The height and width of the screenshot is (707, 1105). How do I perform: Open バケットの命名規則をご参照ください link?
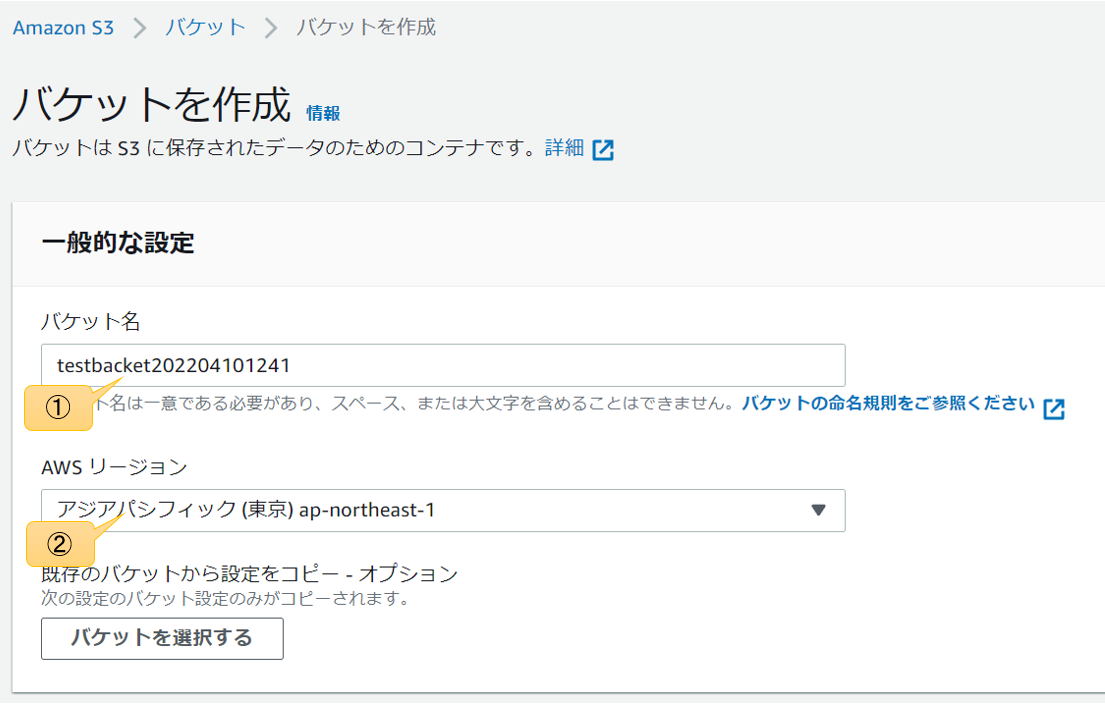coord(885,405)
